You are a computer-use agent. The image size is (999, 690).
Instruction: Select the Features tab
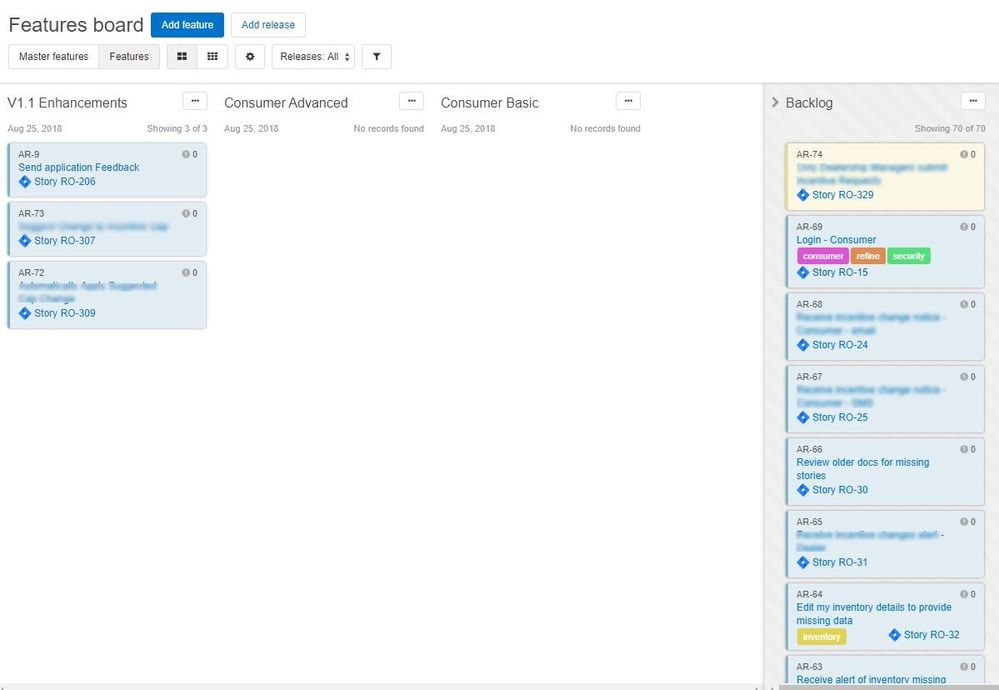click(129, 56)
